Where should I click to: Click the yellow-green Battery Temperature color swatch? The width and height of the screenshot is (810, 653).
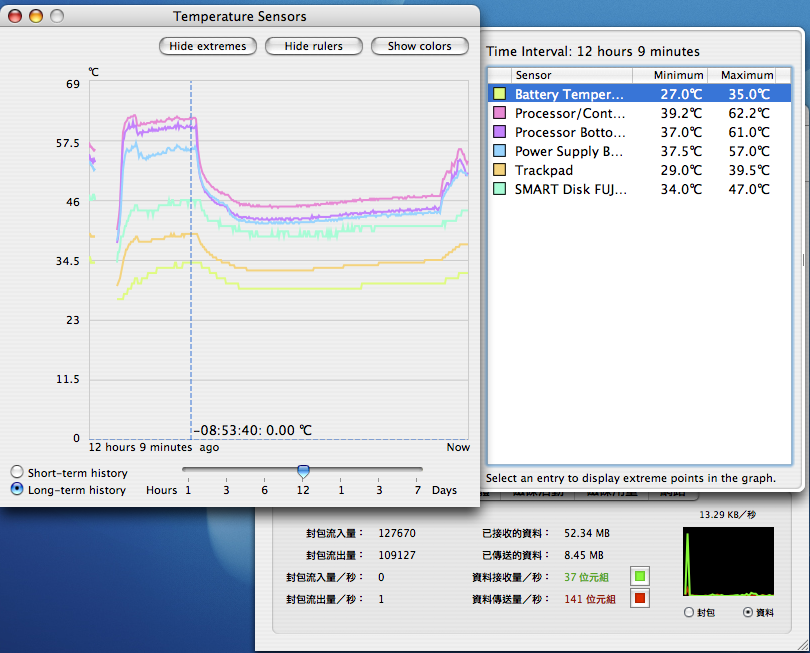tap(500, 94)
